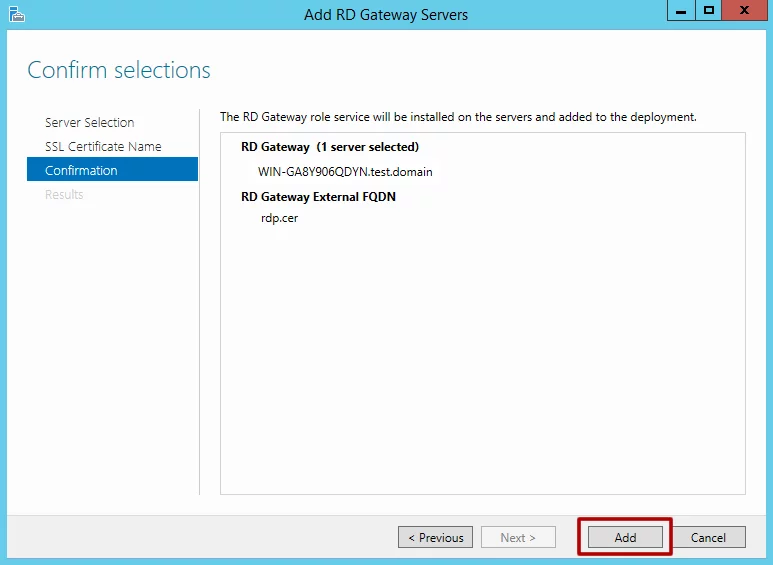Cancel the wizard
The height and width of the screenshot is (565, 773).
[708, 537]
